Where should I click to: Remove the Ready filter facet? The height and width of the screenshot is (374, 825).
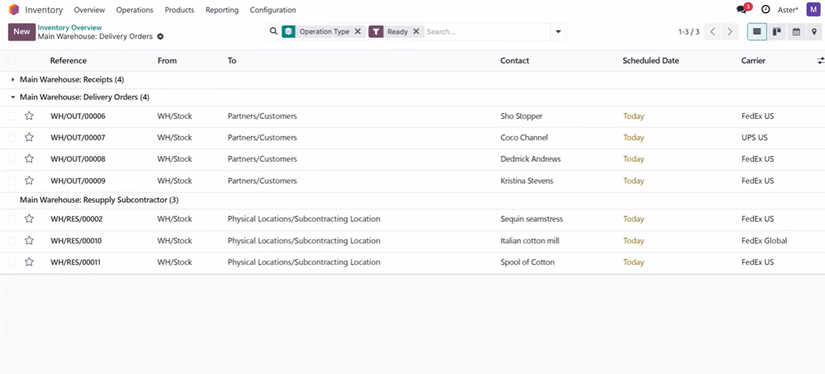(x=416, y=32)
